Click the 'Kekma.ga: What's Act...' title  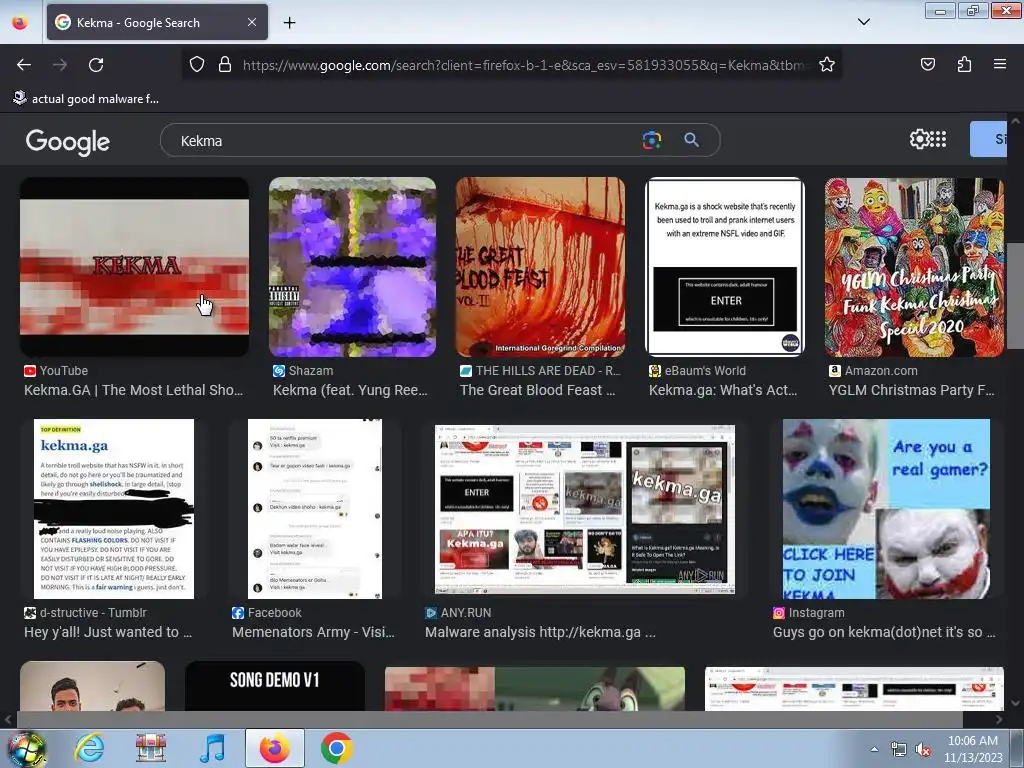pyautogui.click(x=723, y=390)
